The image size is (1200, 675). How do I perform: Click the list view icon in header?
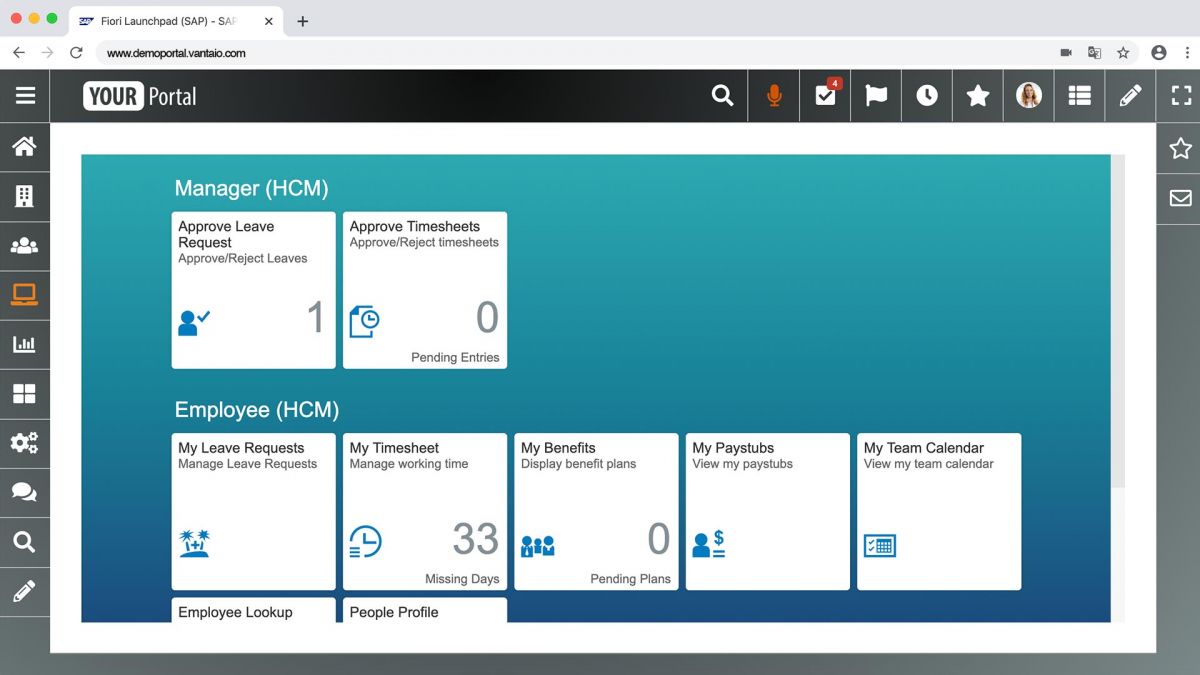tap(1080, 96)
